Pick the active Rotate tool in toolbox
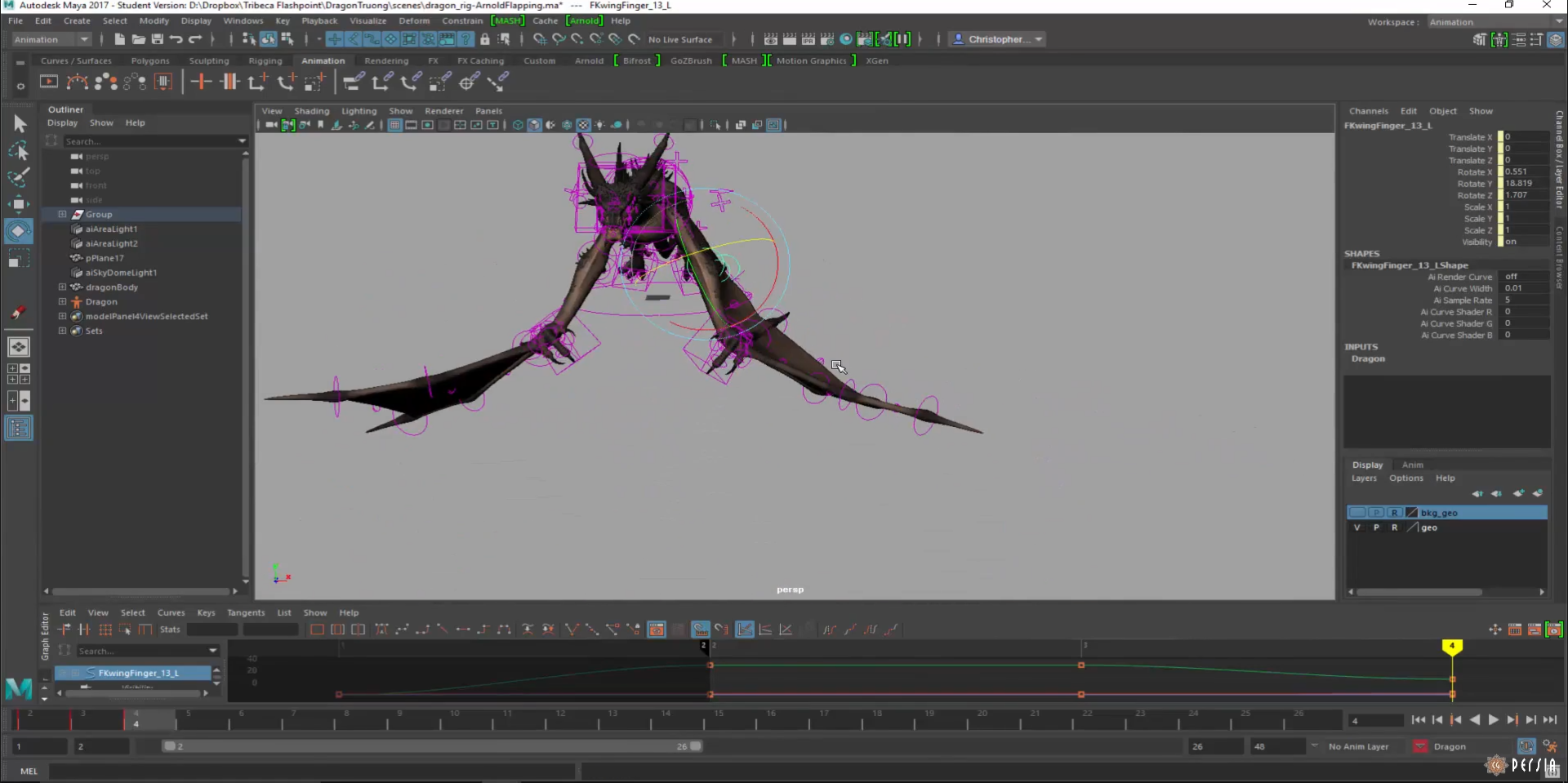The image size is (1568, 783). pos(20,231)
